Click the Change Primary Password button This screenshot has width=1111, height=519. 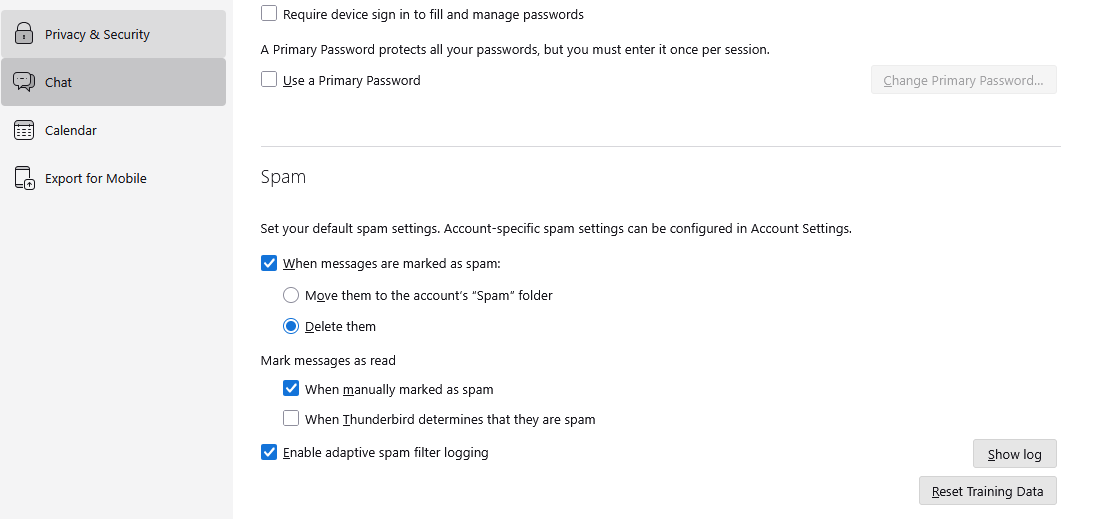pyautogui.click(x=963, y=80)
